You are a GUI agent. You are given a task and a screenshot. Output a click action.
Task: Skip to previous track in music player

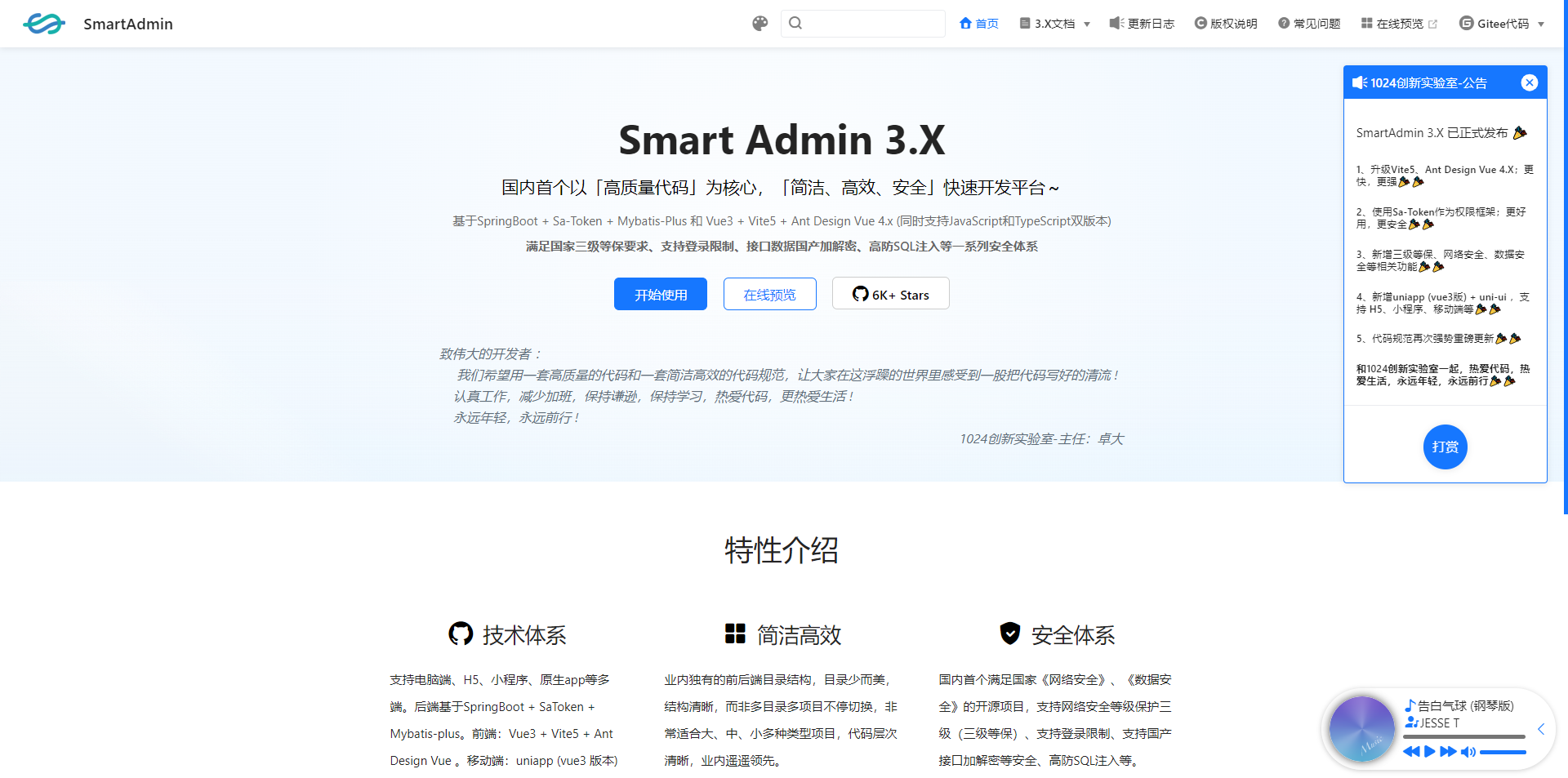coord(1411,752)
